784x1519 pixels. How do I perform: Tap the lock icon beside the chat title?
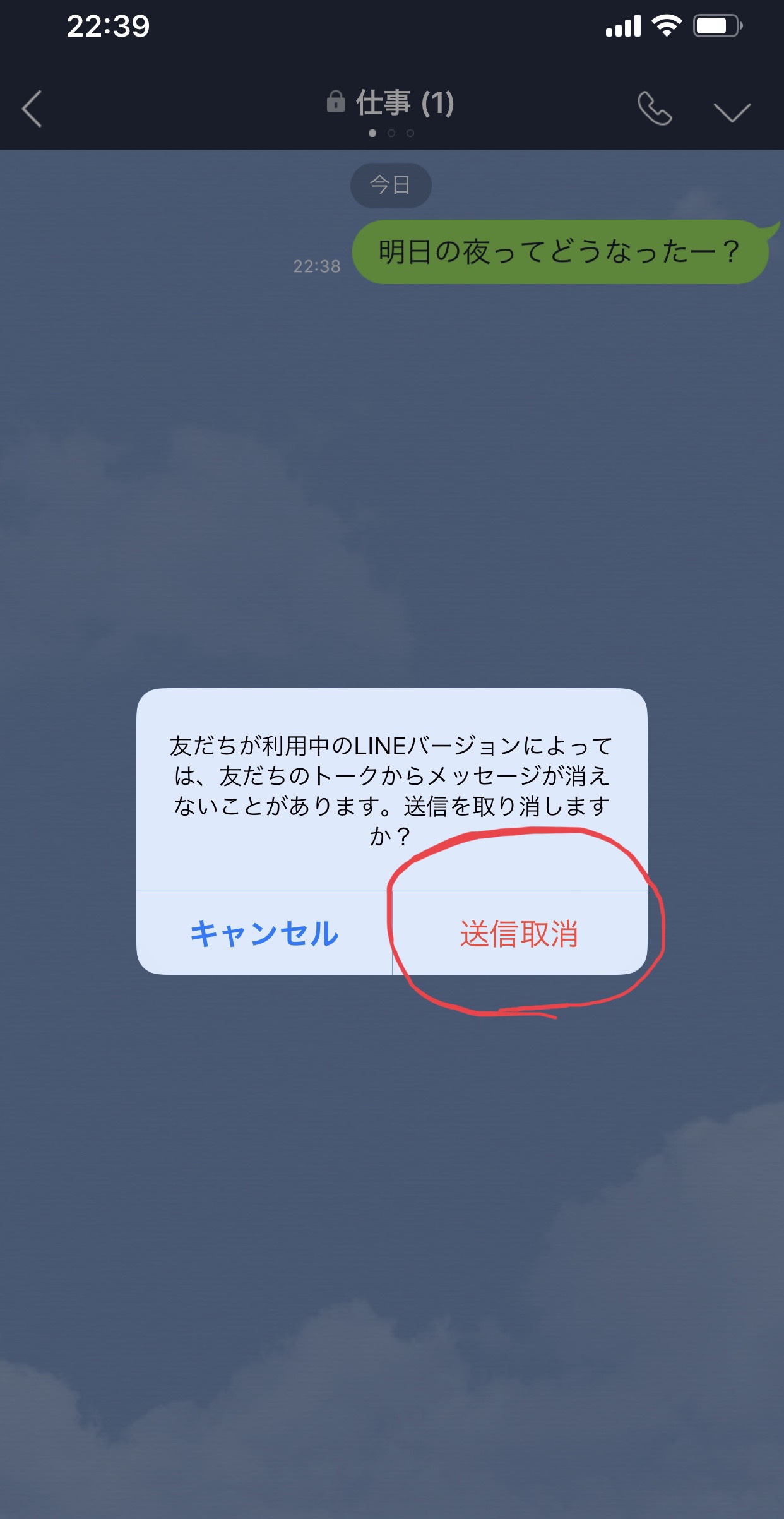[x=336, y=102]
